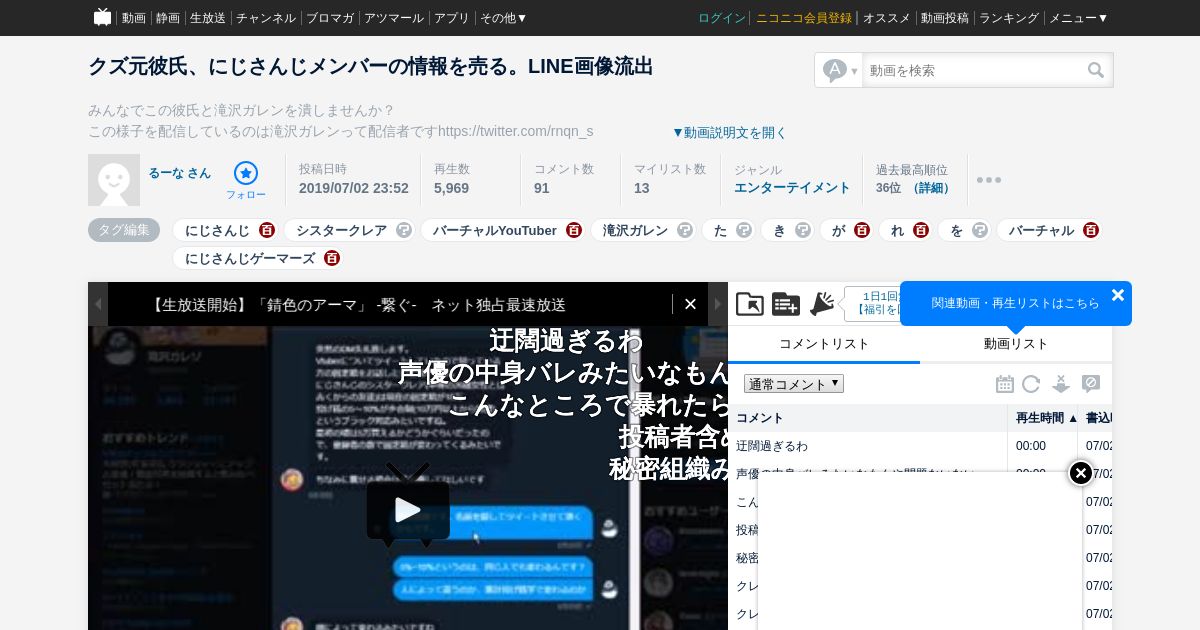Open the 通常コメント dropdown

click(794, 384)
